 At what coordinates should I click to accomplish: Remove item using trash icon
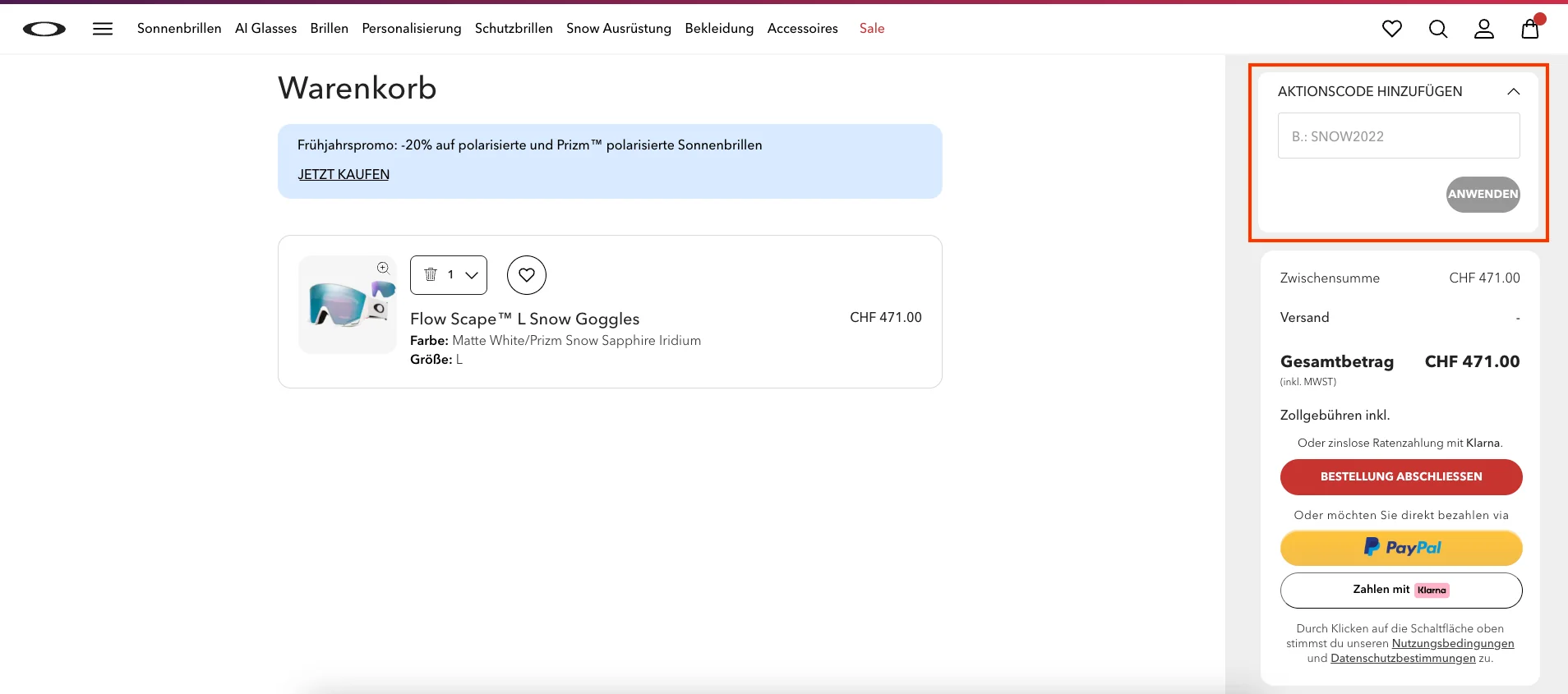coord(431,274)
